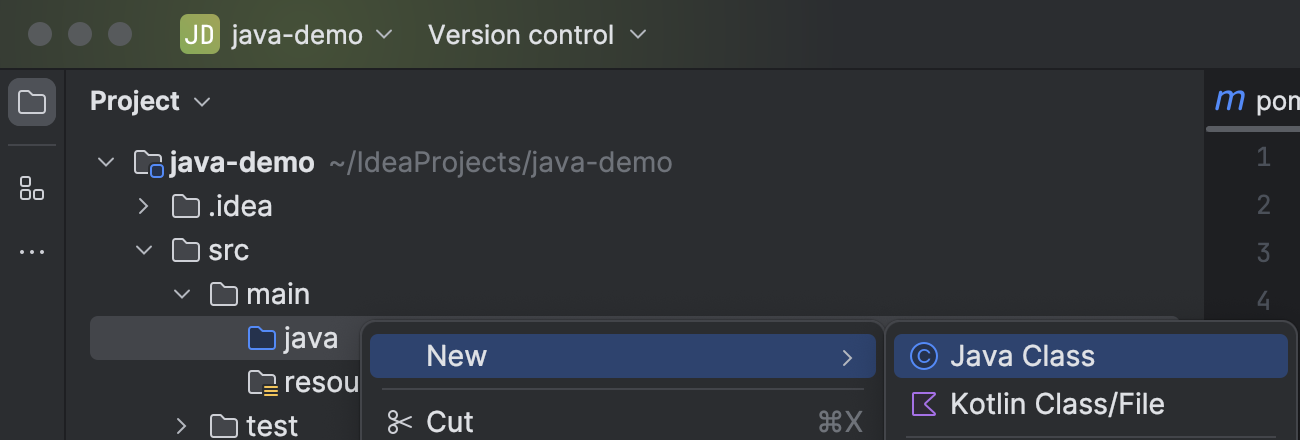Open the java-demo project dropdown
The height and width of the screenshot is (440, 1300).
(312, 35)
